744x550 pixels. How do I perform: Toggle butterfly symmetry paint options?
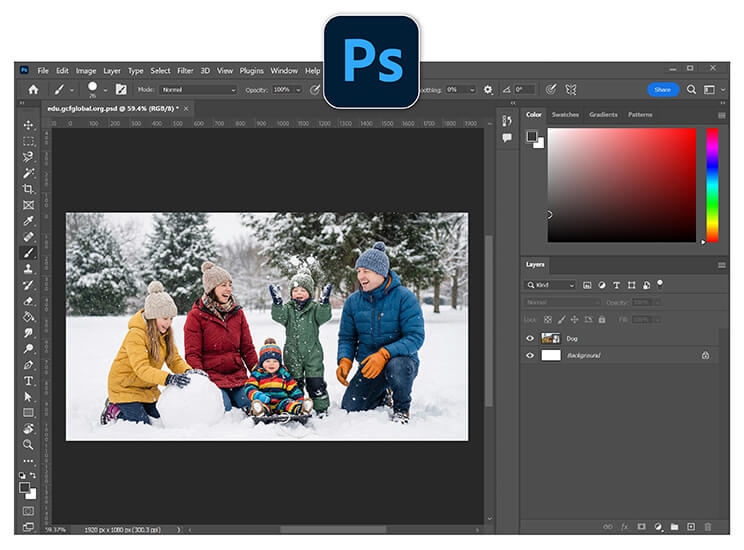click(571, 89)
